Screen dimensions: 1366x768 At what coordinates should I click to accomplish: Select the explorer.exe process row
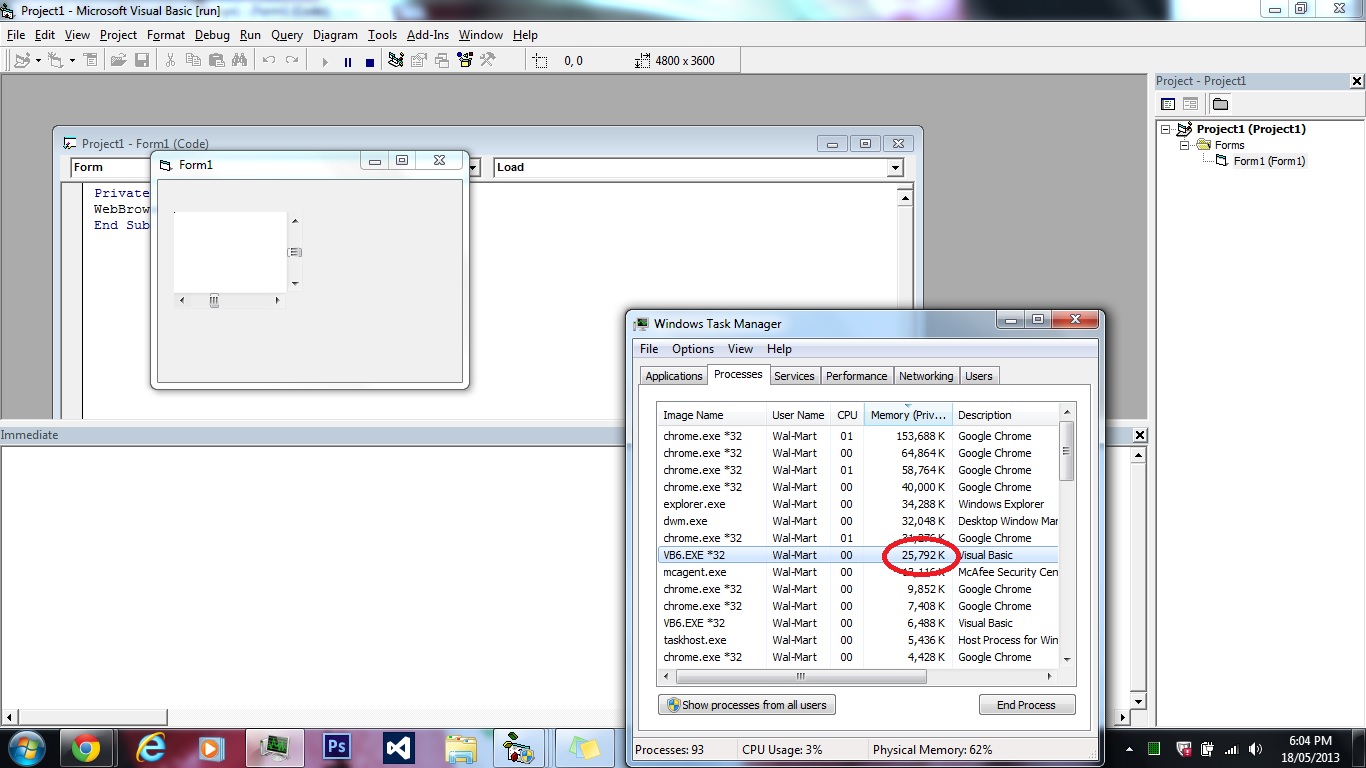pos(858,504)
